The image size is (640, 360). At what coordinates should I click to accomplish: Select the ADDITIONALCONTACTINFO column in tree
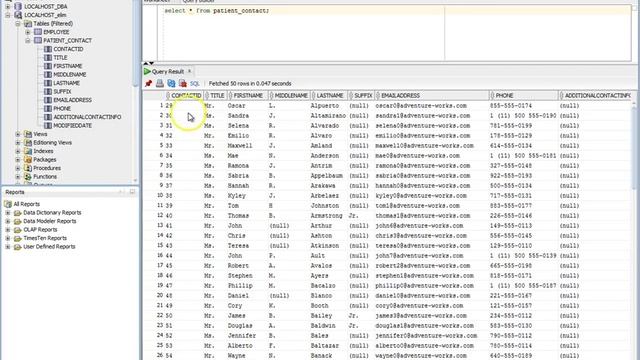click(87, 117)
